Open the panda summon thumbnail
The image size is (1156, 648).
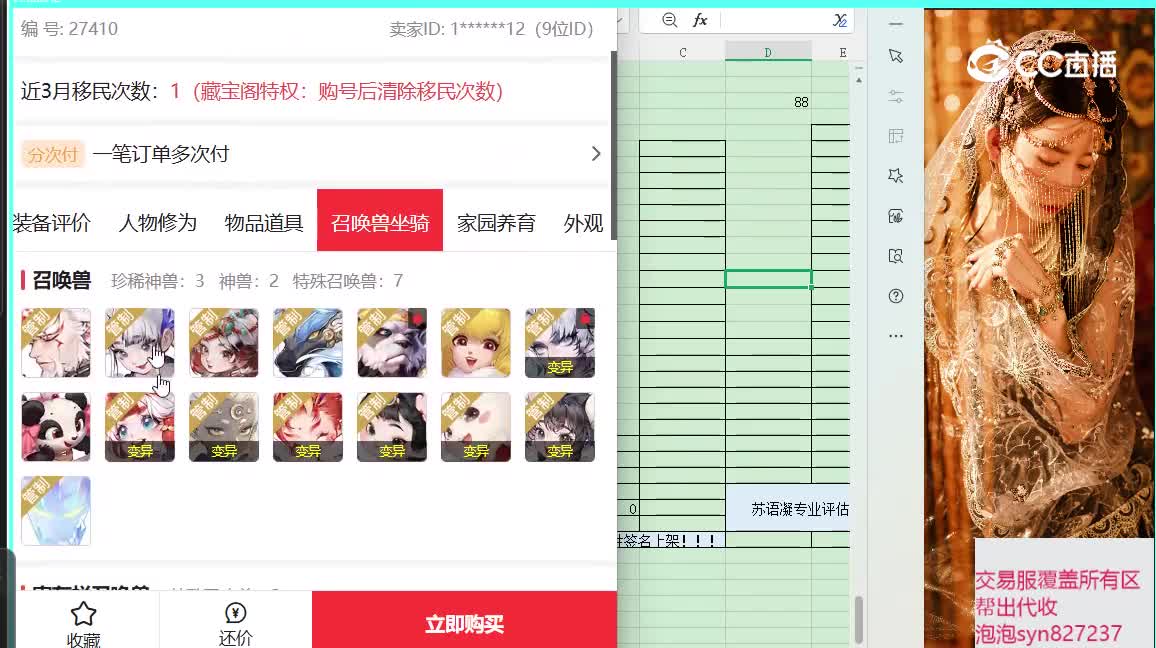[x=56, y=427]
